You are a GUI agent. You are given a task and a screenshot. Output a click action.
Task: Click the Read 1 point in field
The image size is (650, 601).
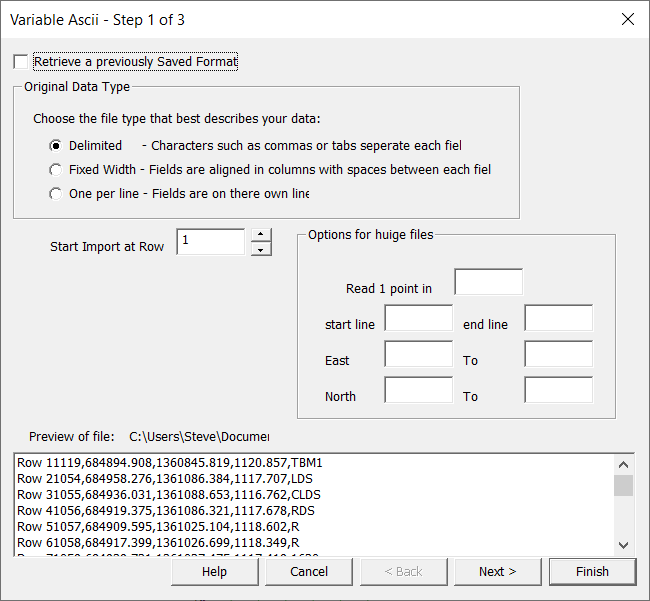488,282
